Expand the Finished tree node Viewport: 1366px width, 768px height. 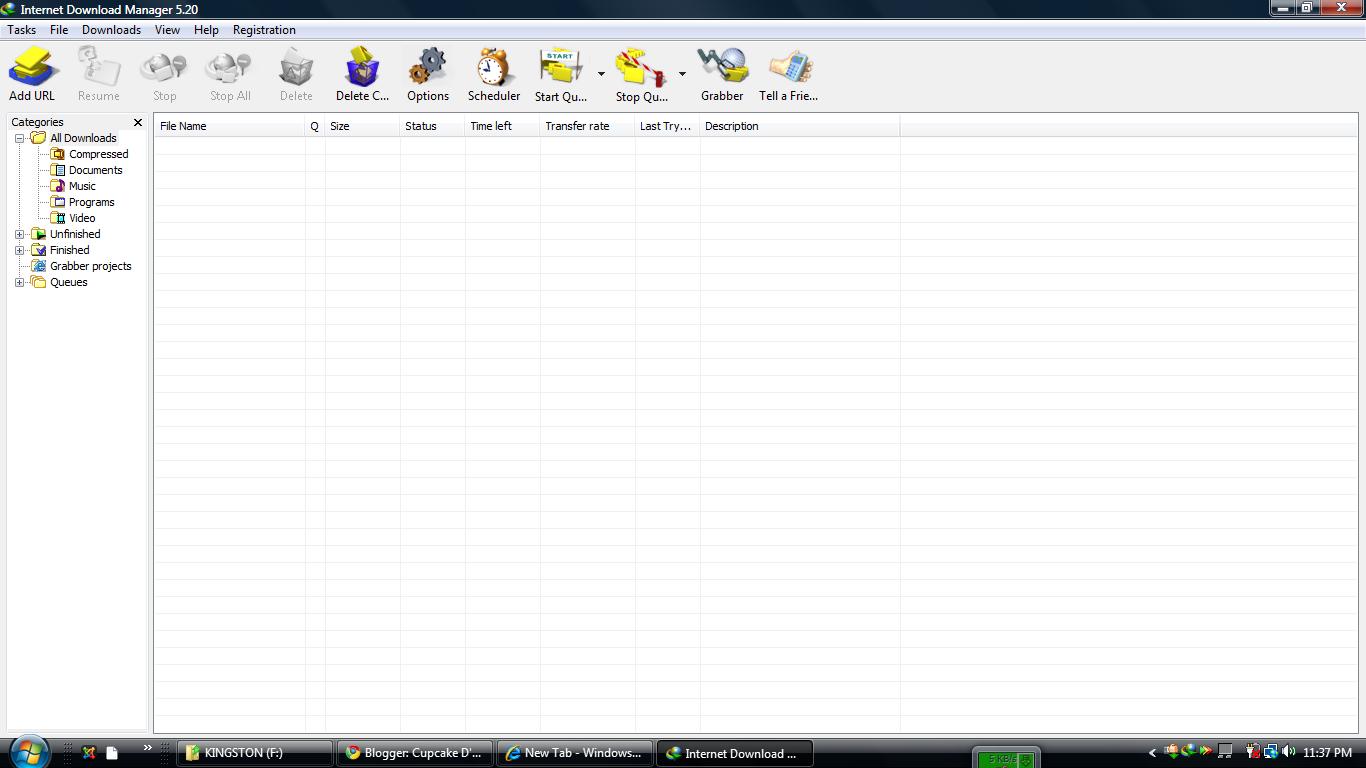coord(19,250)
